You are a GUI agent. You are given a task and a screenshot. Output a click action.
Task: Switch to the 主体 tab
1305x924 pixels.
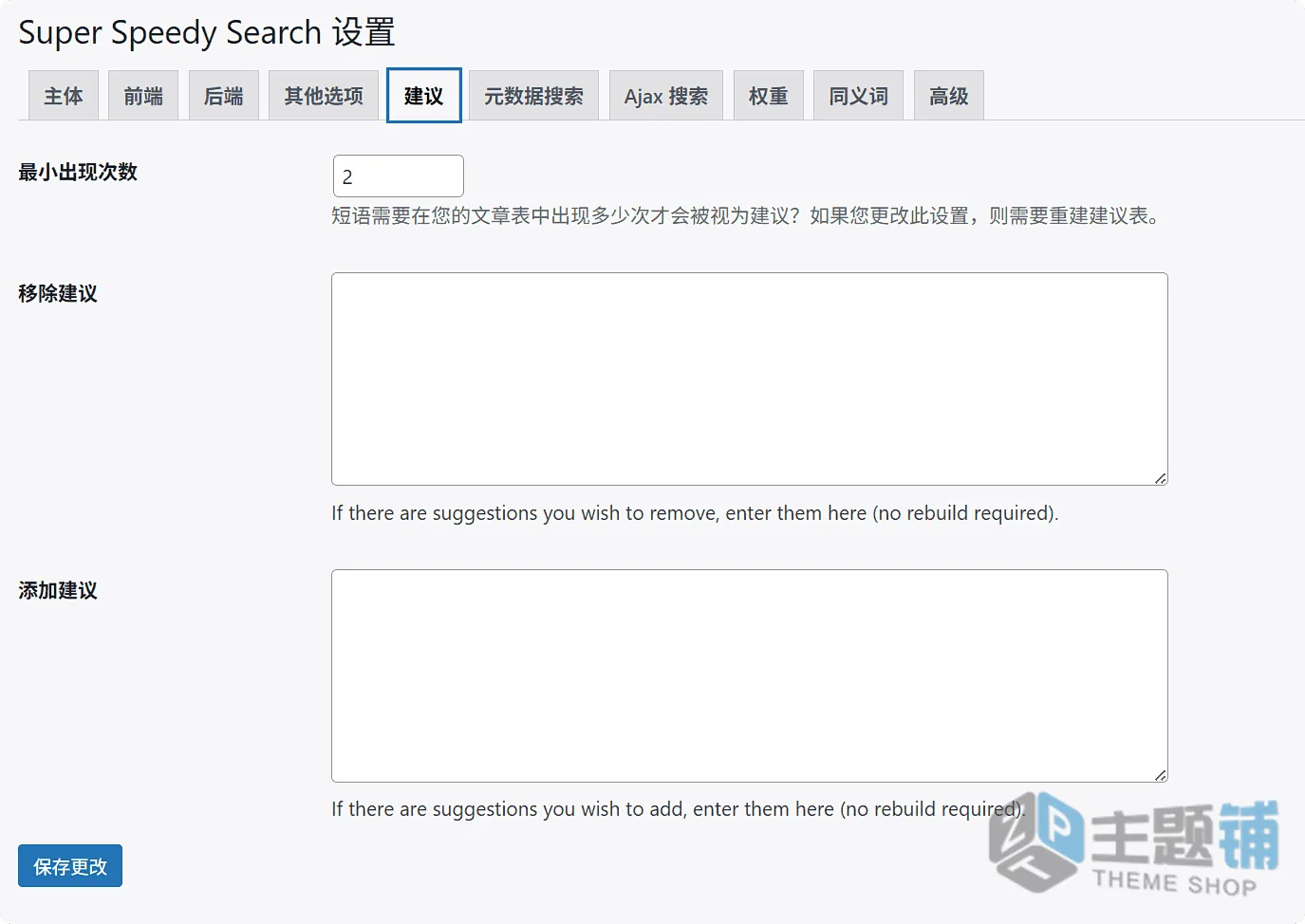coord(64,96)
